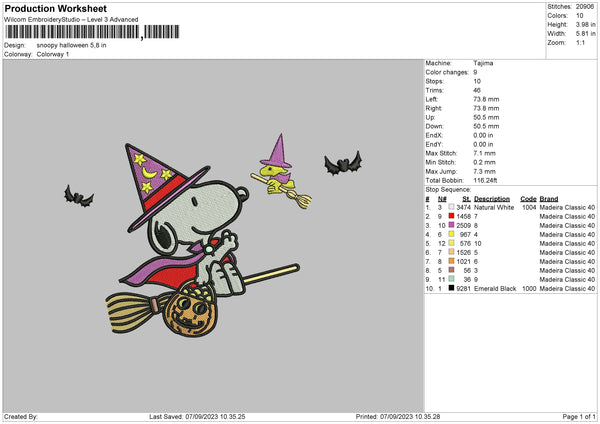Image resolution: width=600 pixels, height=424 pixels.
Task: Click the light orange swatch in stop 6
Action: (x=451, y=252)
